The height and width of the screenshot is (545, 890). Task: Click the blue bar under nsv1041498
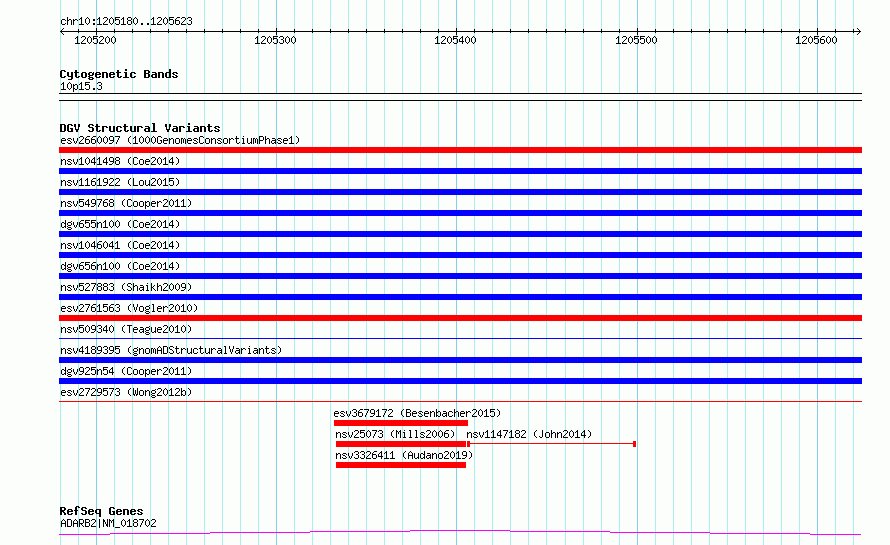coord(460,171)
